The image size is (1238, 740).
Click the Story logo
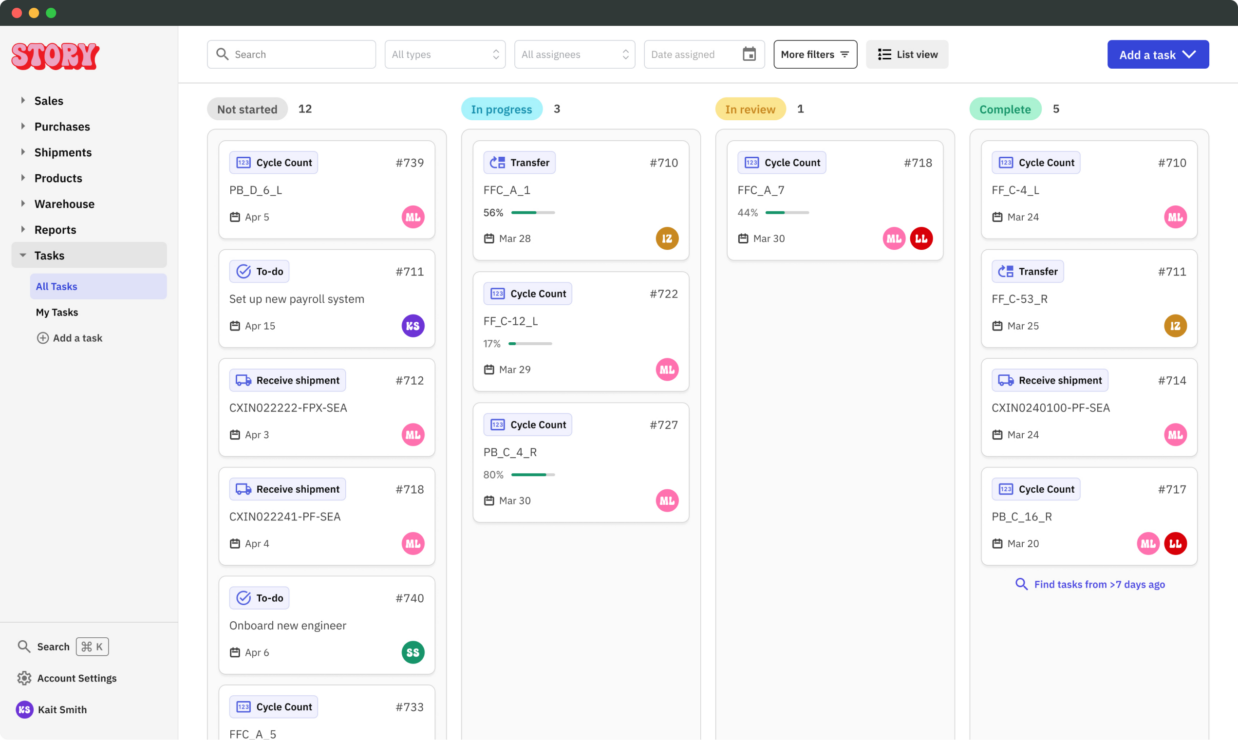(55, 56)
